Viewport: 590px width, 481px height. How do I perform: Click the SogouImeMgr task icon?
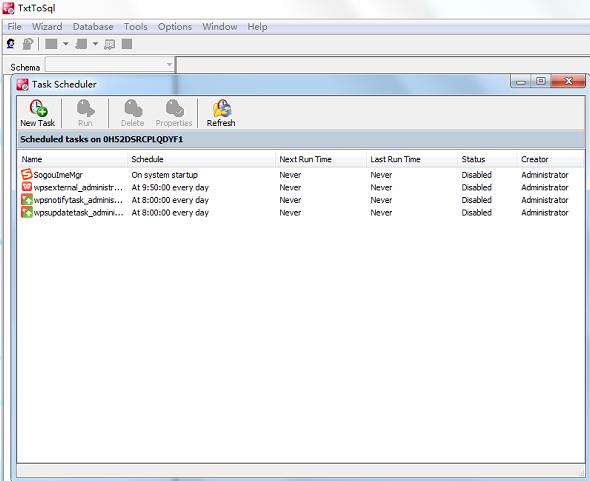click(x=27, y=174)
